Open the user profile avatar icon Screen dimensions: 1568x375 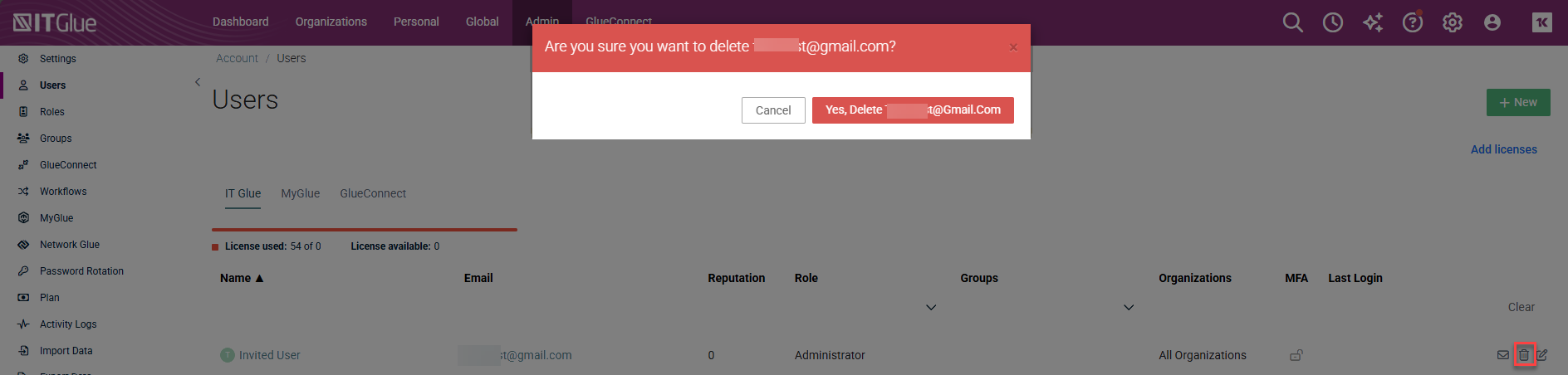point(1492,22)
